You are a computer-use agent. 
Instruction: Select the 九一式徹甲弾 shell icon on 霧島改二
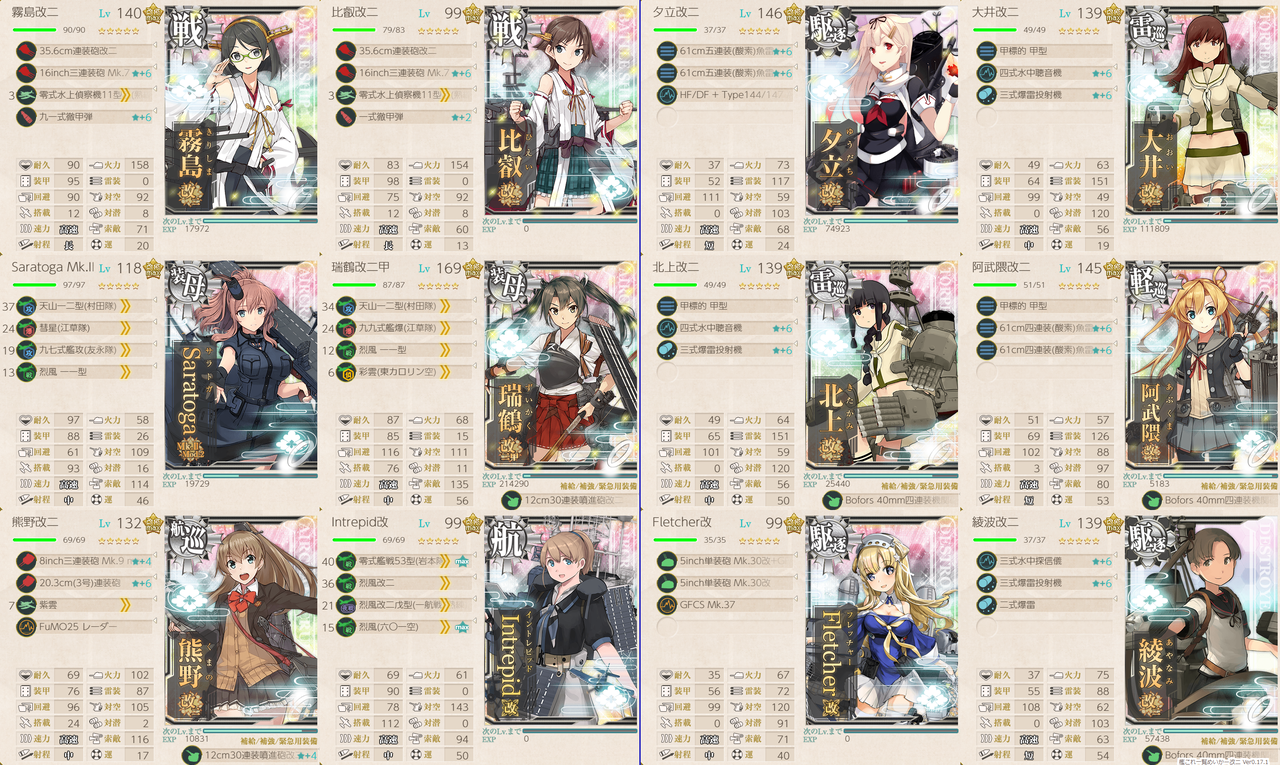click(x=26, y=117)
